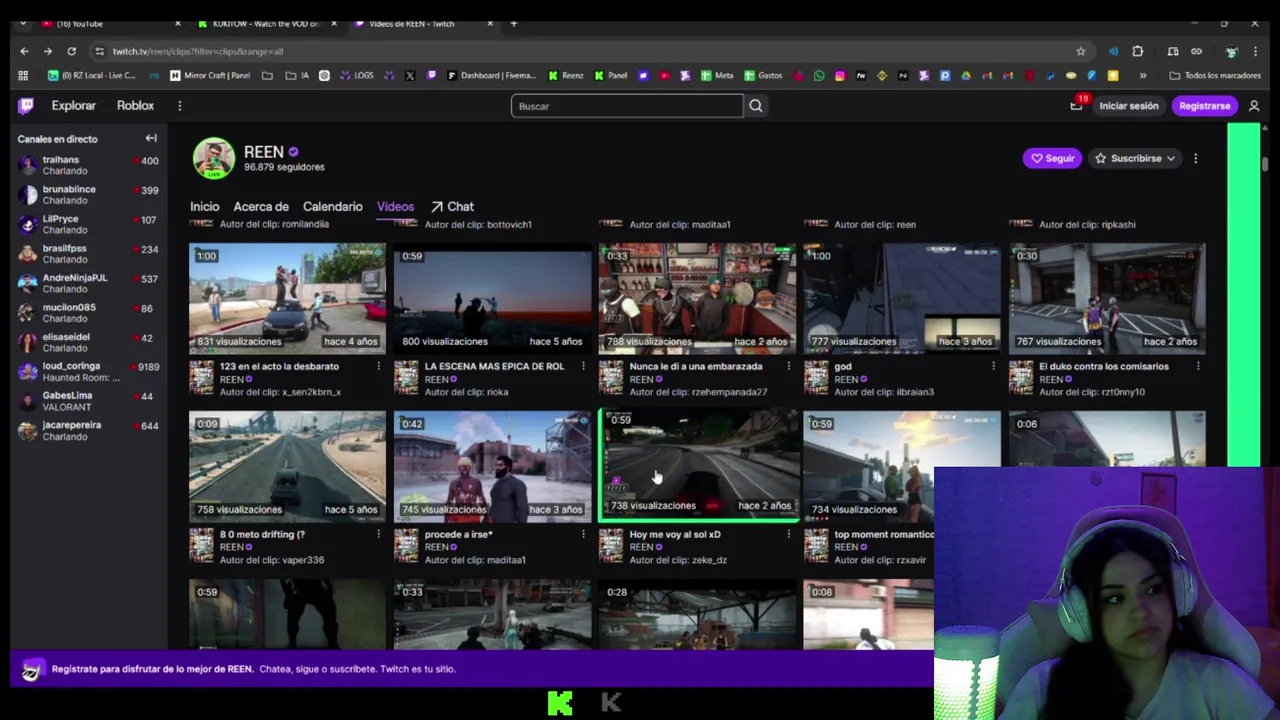Open Todos los marcadores folder
The height and width of the screenshot is (720, 1280).
pos(1215,75)
